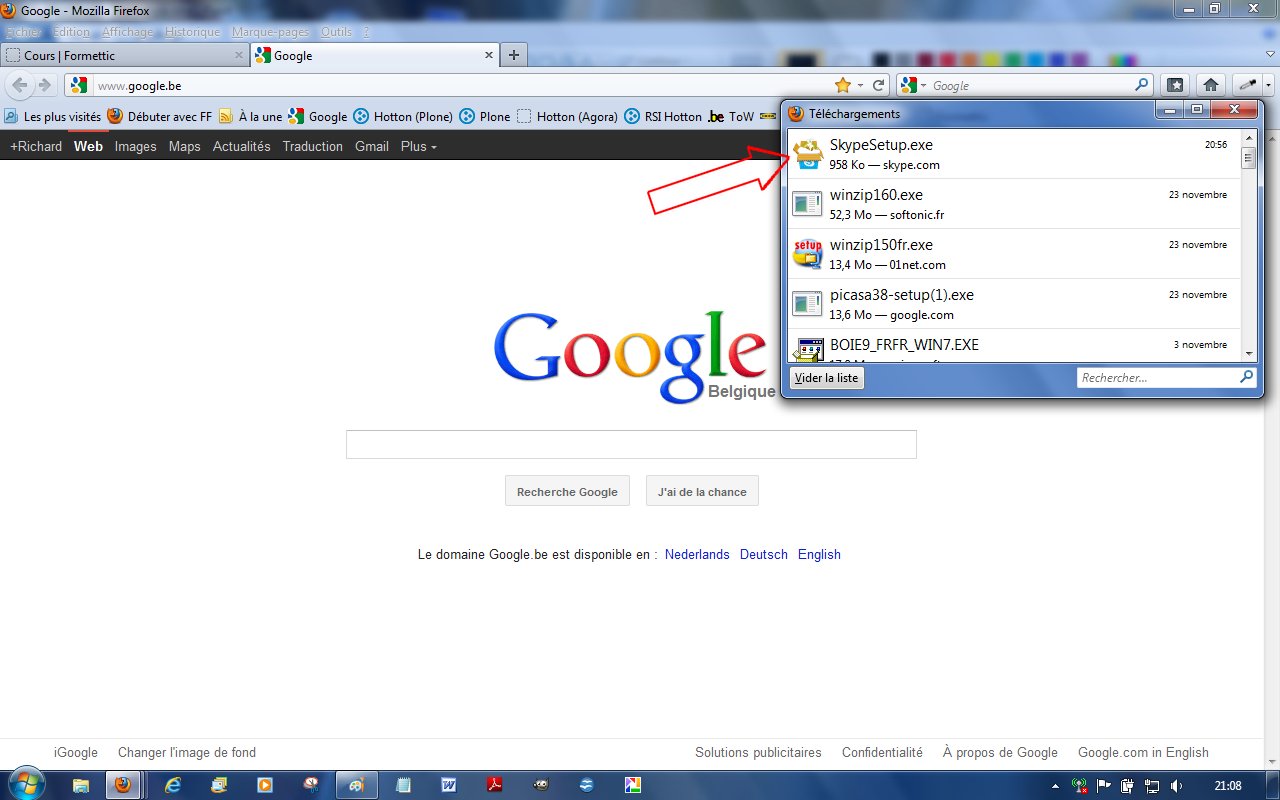Image resolution: width=1280 pixels, height=800 pixels.
Task: Open the Hotton (Agora) bookmark
Action: click(x=567, y=116)
